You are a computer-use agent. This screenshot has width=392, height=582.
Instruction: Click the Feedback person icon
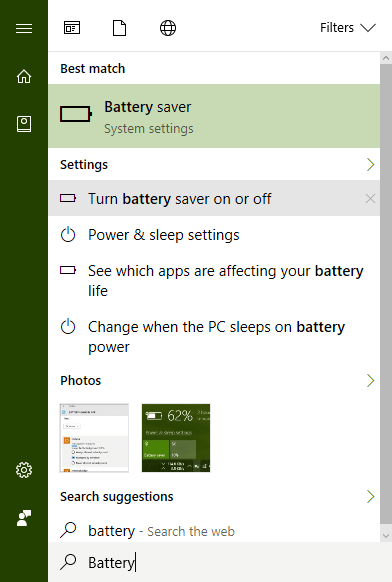(24, 518)
